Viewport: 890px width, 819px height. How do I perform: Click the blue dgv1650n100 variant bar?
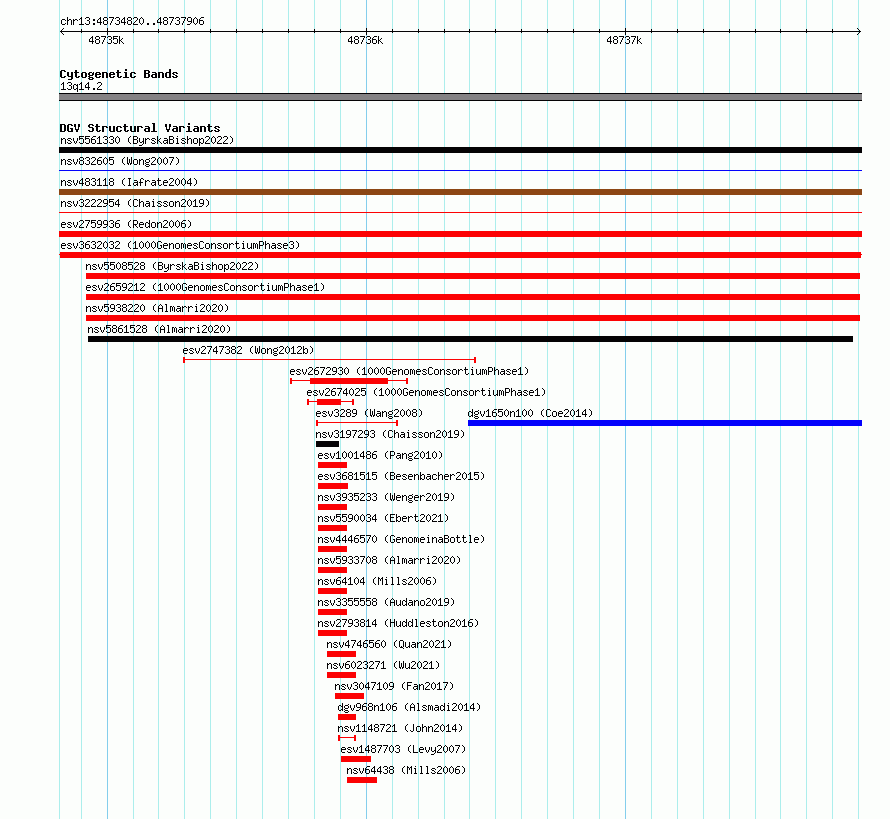[x=665, y=423]
